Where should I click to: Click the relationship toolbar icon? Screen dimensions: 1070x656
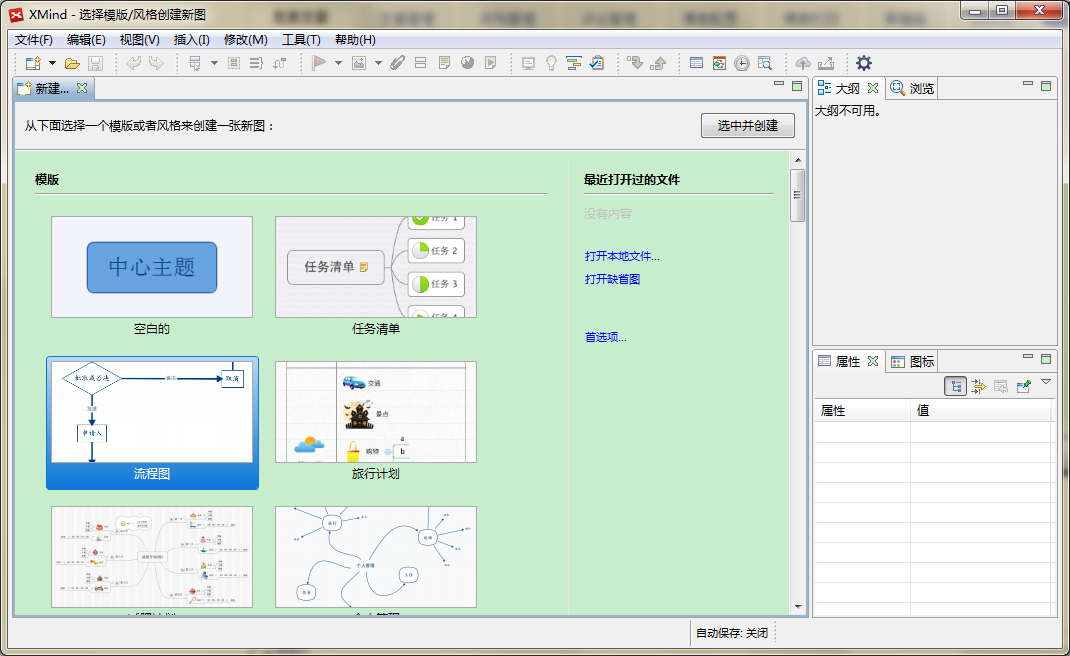click(x=280, y=63)
